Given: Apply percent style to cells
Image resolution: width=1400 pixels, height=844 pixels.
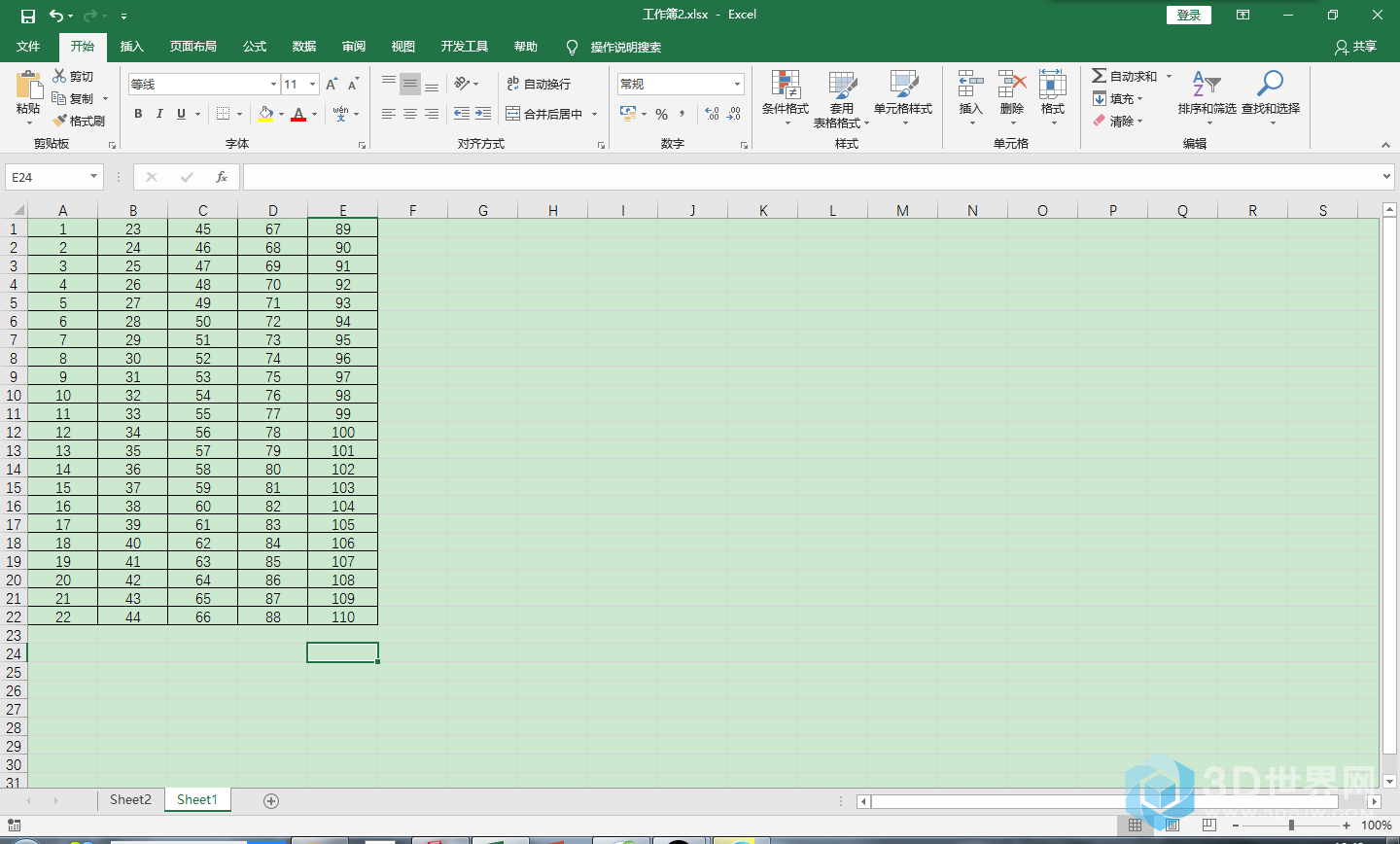Looking at the screenshot, I should 662,114.
